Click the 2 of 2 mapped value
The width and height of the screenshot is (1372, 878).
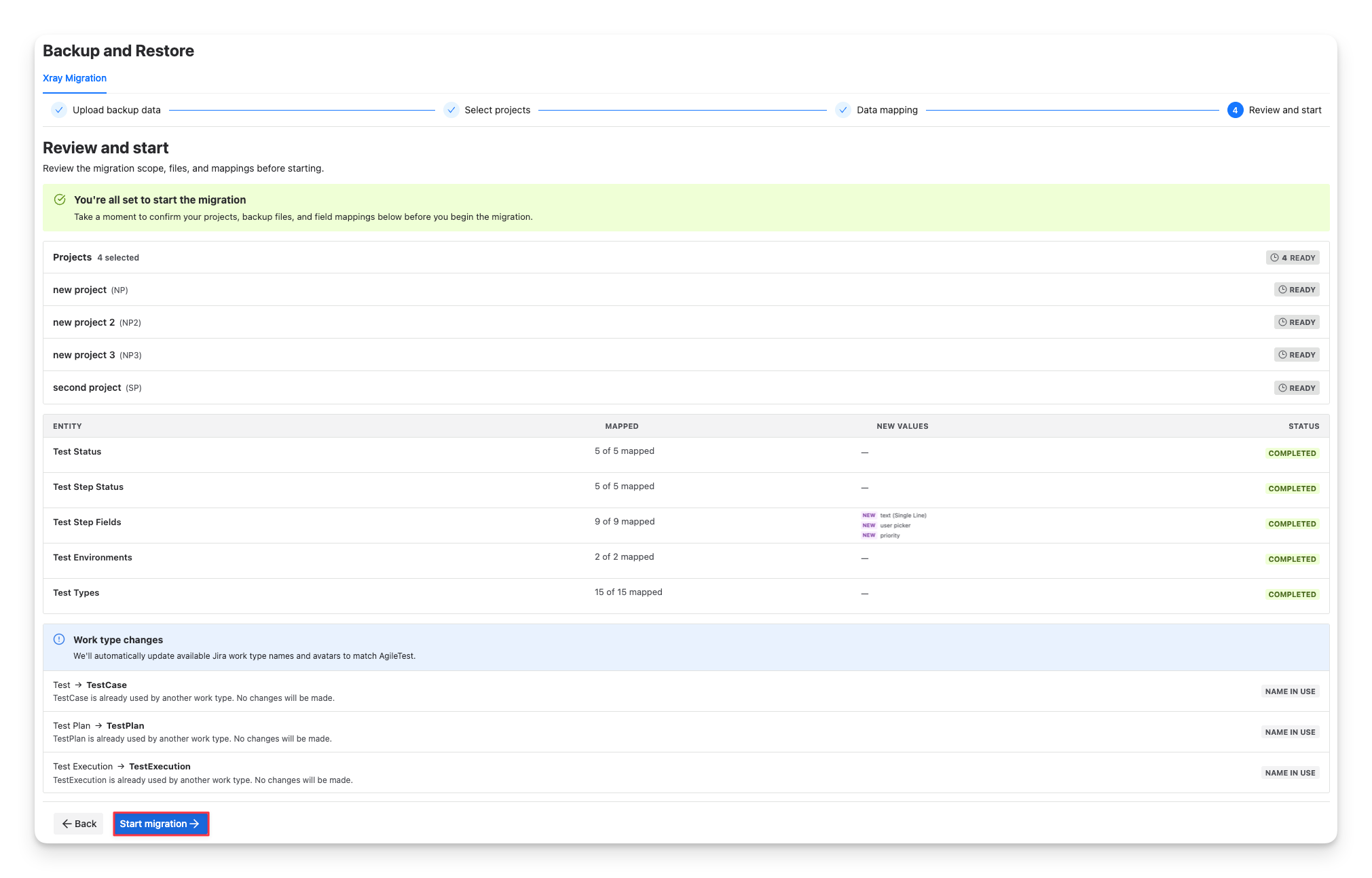point(625,556)
